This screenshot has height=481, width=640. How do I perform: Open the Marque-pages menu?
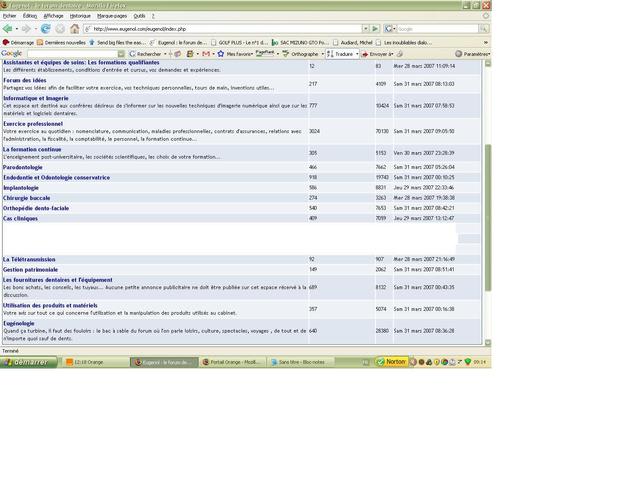(112, 16)
